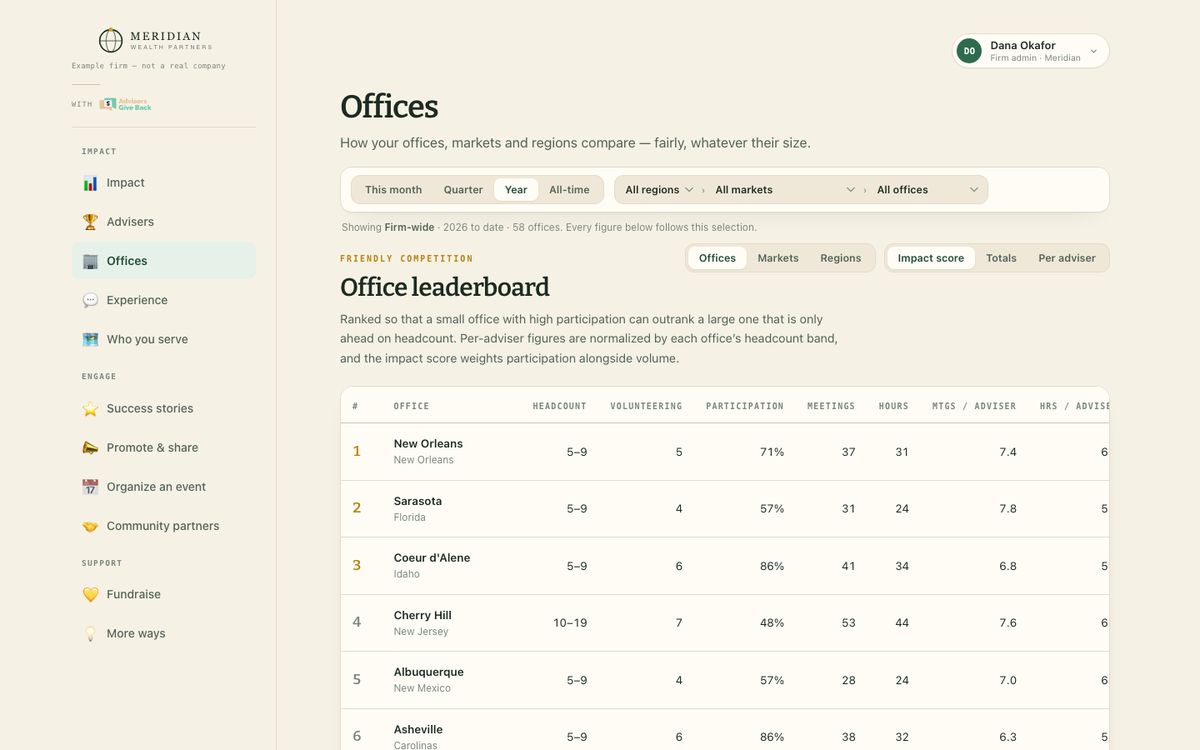Click the map icon beside Who you serve

(x=90, y=339)
